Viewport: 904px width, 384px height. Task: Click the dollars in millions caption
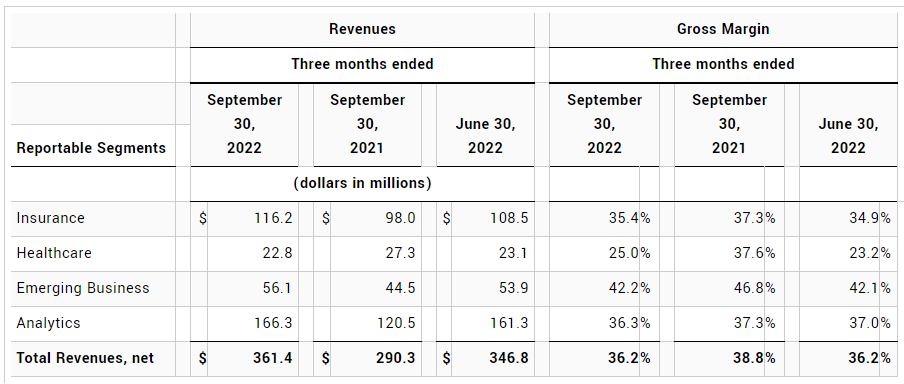[x=362, y=183]
